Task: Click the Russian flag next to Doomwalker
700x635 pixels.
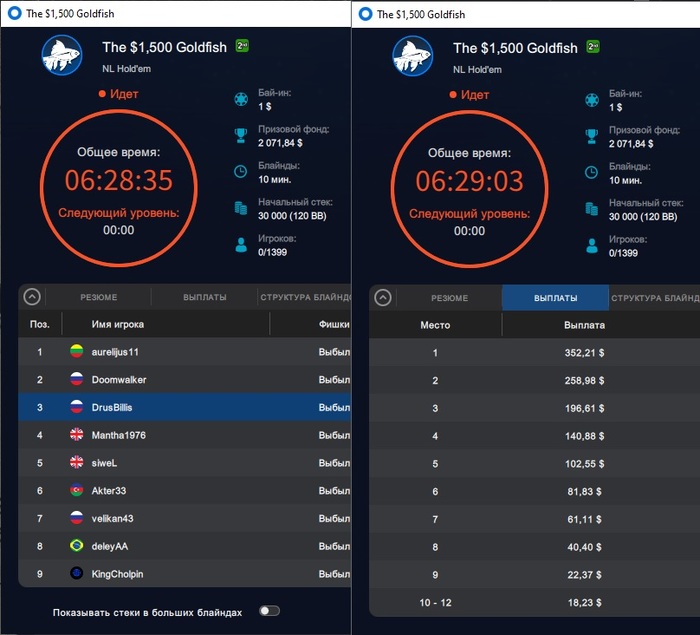Action: click(77, 379)
